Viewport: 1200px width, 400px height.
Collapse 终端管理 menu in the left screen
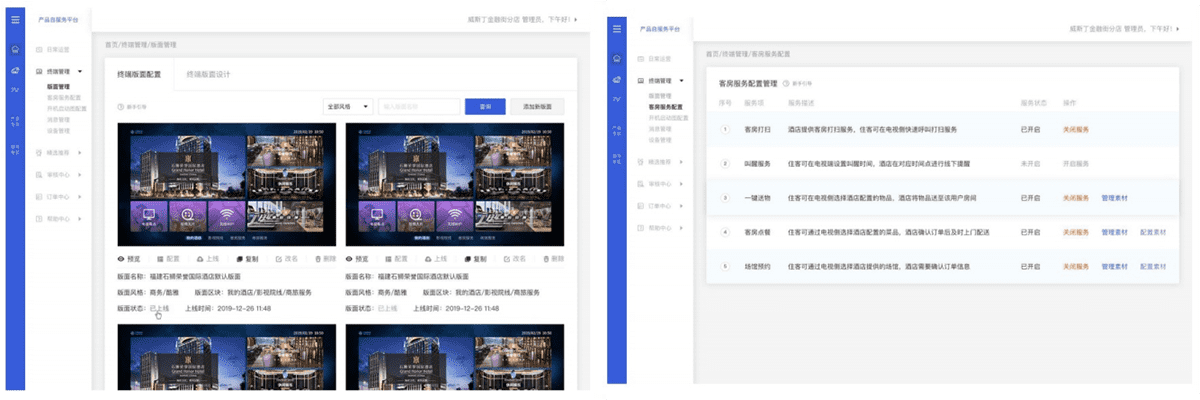click(79, 72)
